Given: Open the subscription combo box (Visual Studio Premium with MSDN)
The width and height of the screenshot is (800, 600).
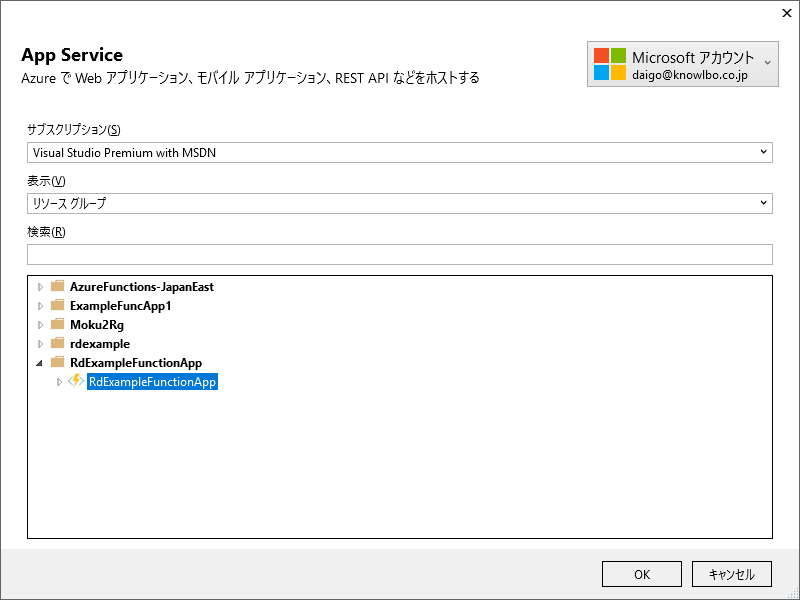Looking at the screenshot, I should tap(399, 153).
